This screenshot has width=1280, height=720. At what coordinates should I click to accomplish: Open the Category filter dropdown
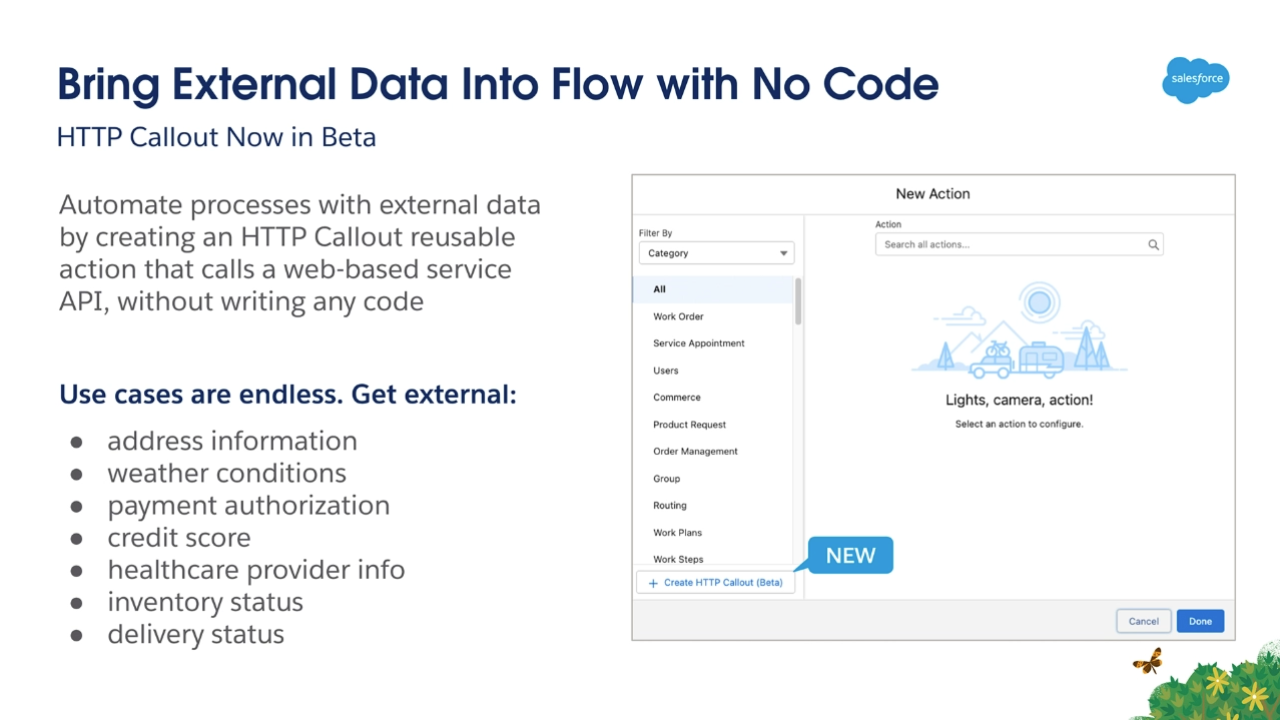click(716, 253)
